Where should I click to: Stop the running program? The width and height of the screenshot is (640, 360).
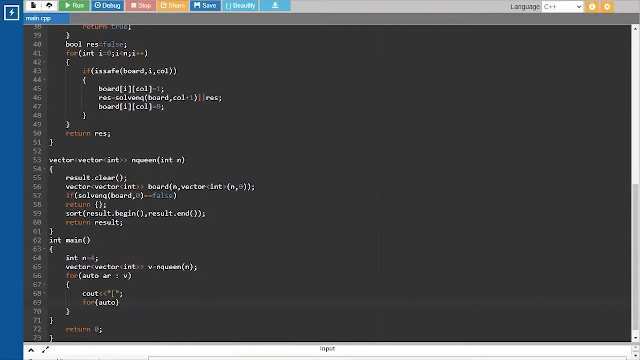(141, 5)
